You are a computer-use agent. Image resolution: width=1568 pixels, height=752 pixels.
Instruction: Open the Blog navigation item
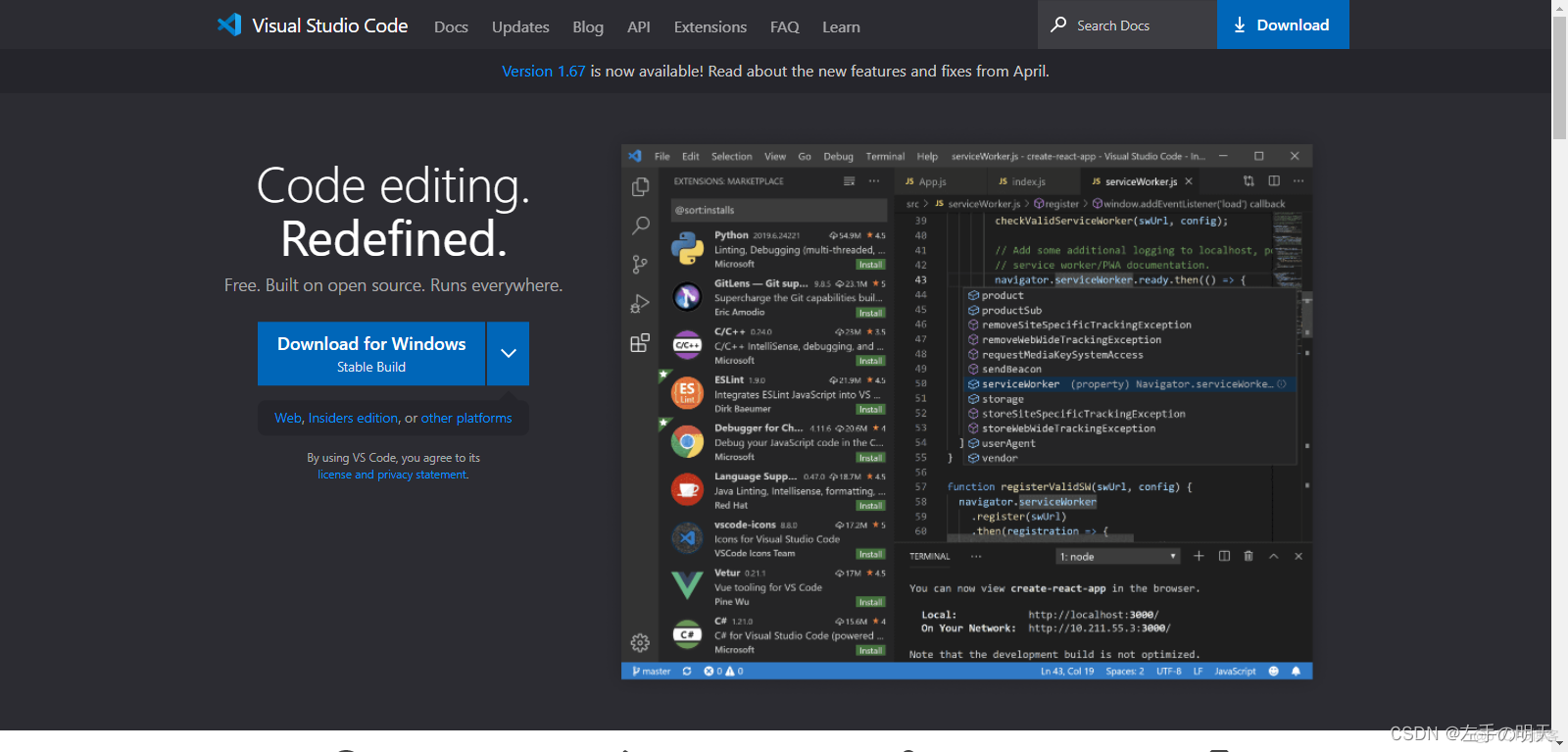[x=588, y=26]
